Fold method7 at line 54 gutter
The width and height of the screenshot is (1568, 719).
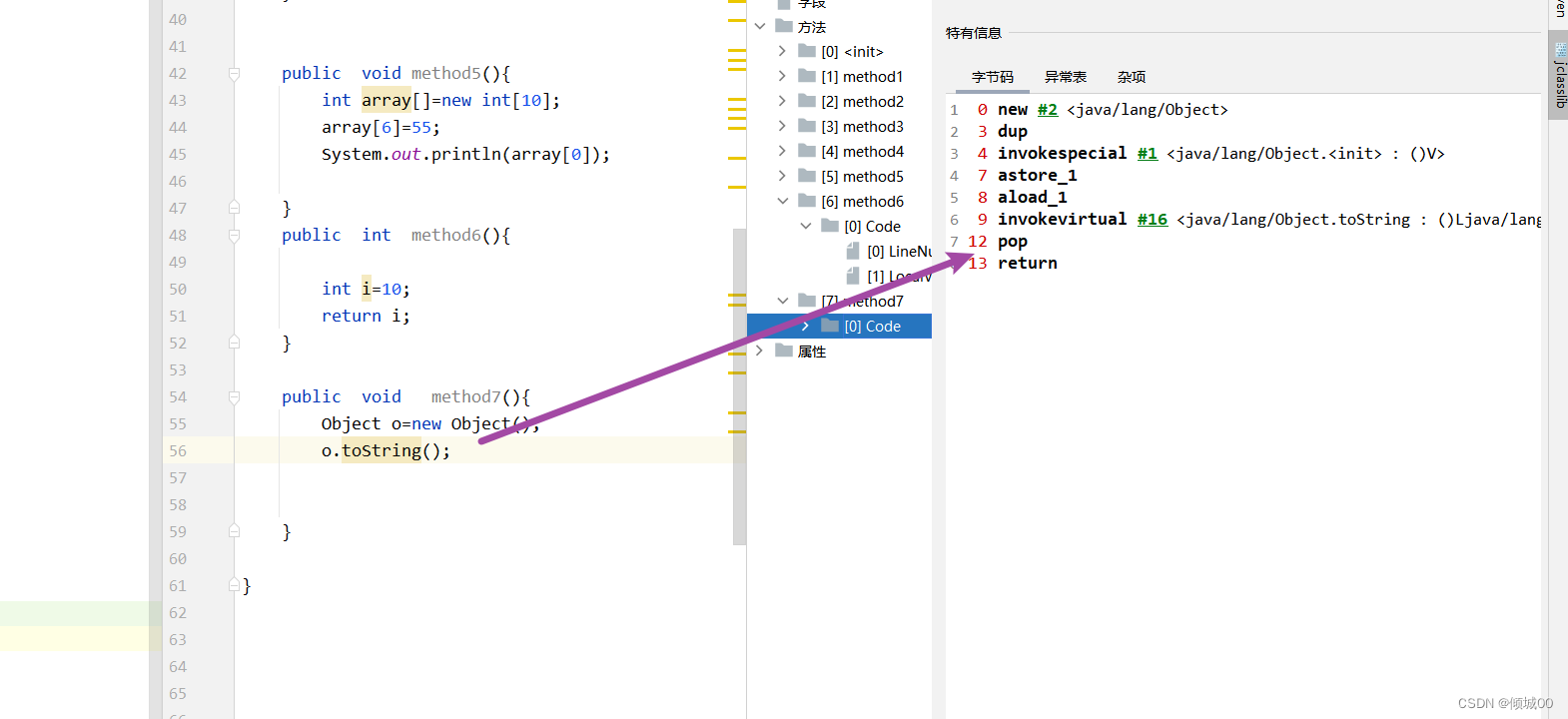click(x=234, y=396)
